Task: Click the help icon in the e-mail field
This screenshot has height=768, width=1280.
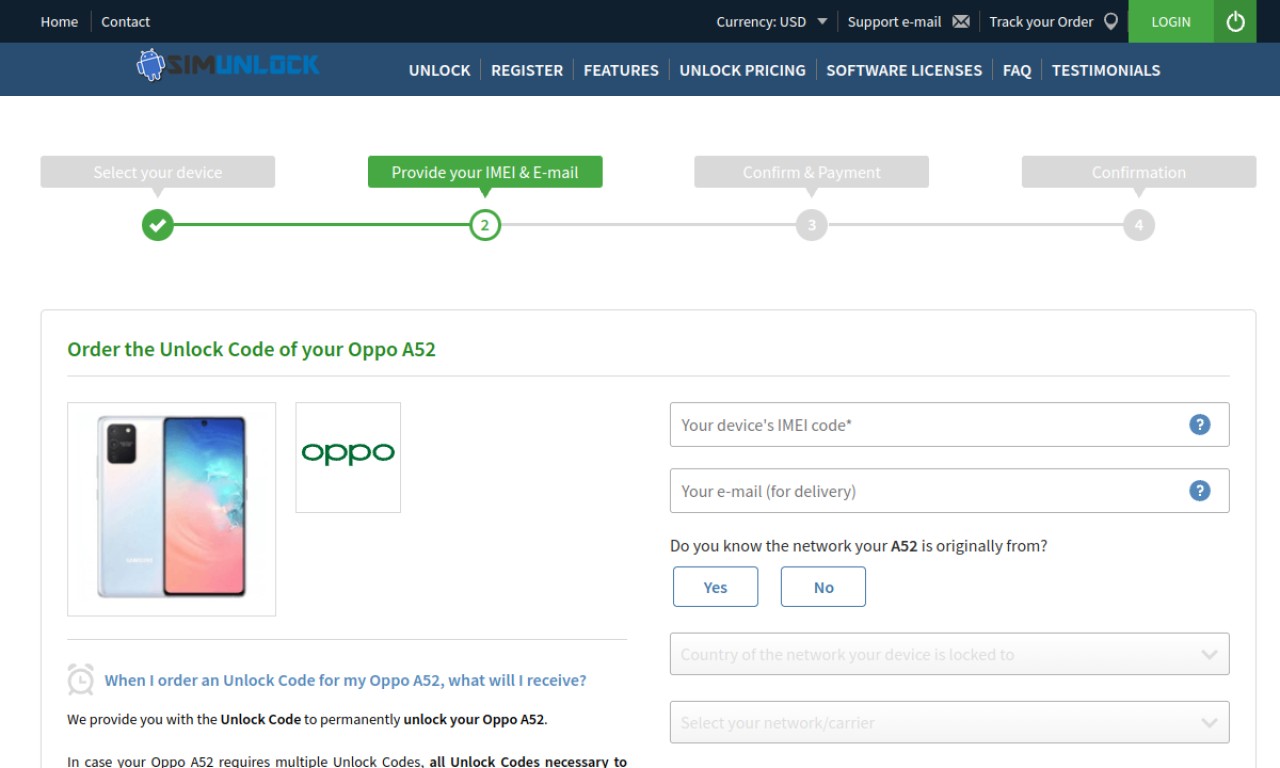Action: (1200, 490)
